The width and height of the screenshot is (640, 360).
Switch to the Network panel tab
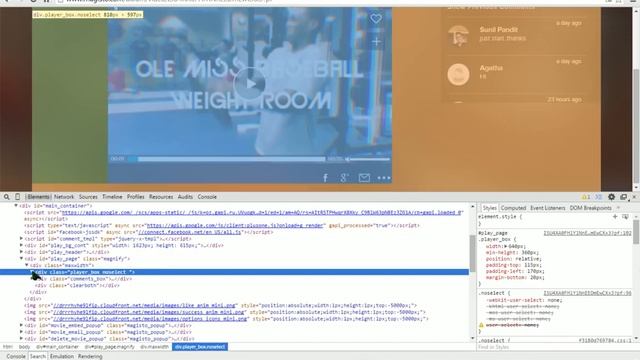coord(64,197)
